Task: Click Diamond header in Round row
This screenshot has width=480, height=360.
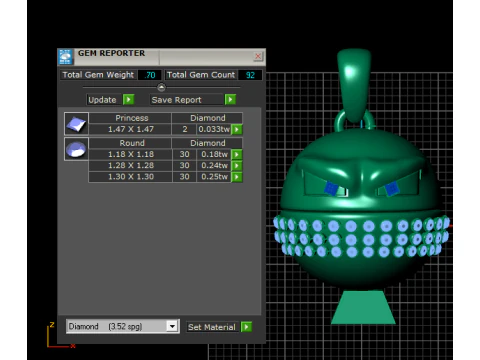Action: tap(207, 143)
